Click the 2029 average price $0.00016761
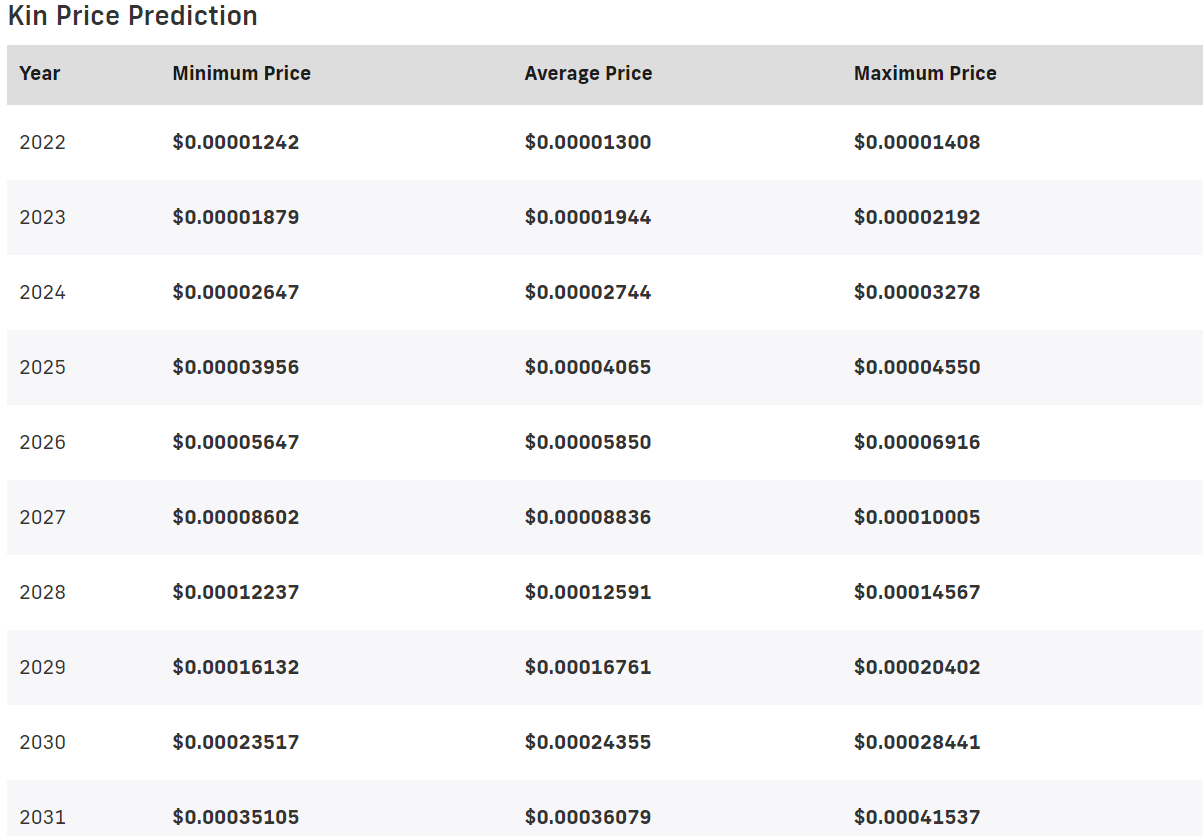This screenshot has width=1204, height=836. click(x=588, y=667)
